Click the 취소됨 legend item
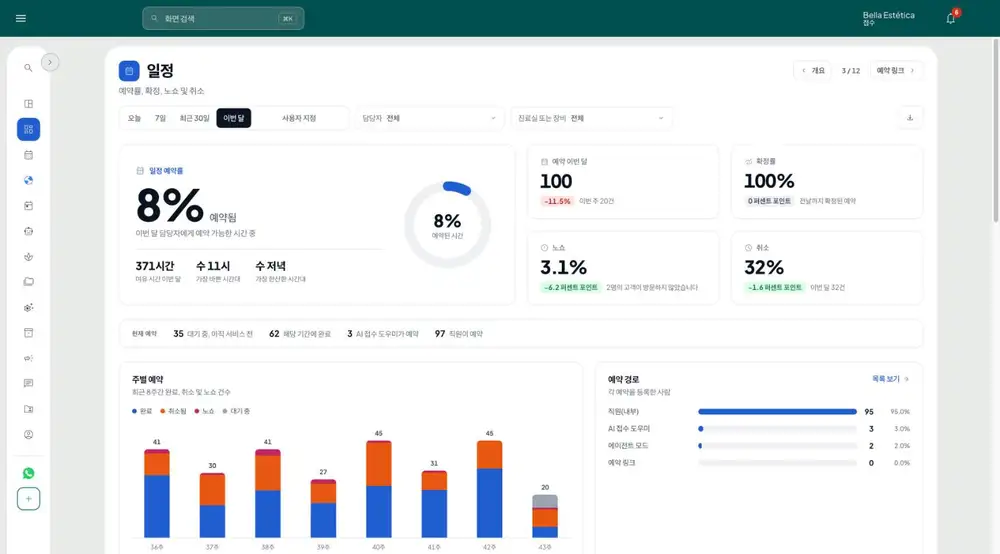The width and height of the screenshot is (1000, 554). (x=173, y=411)
